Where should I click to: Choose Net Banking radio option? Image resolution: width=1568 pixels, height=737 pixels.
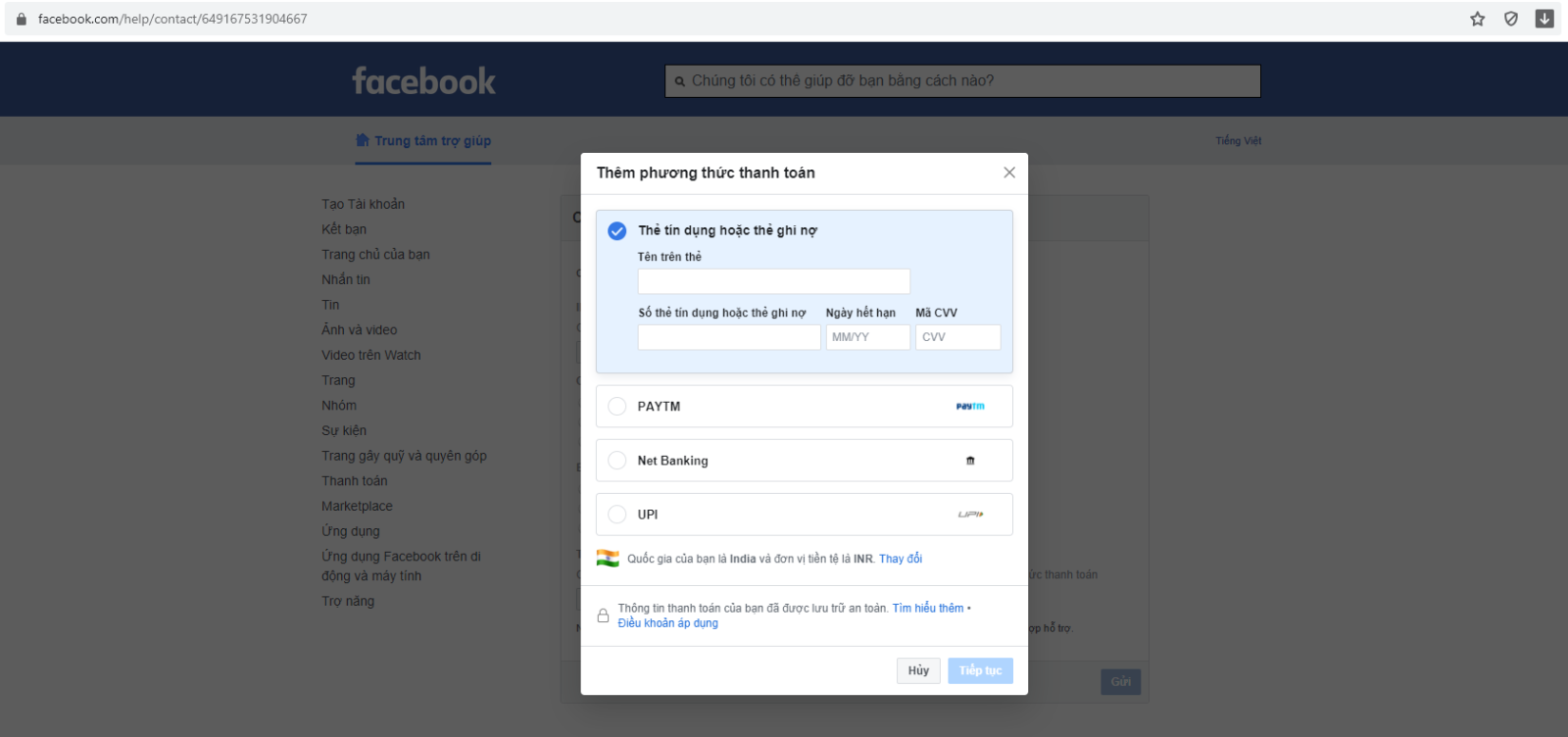[x=617, y=461]
